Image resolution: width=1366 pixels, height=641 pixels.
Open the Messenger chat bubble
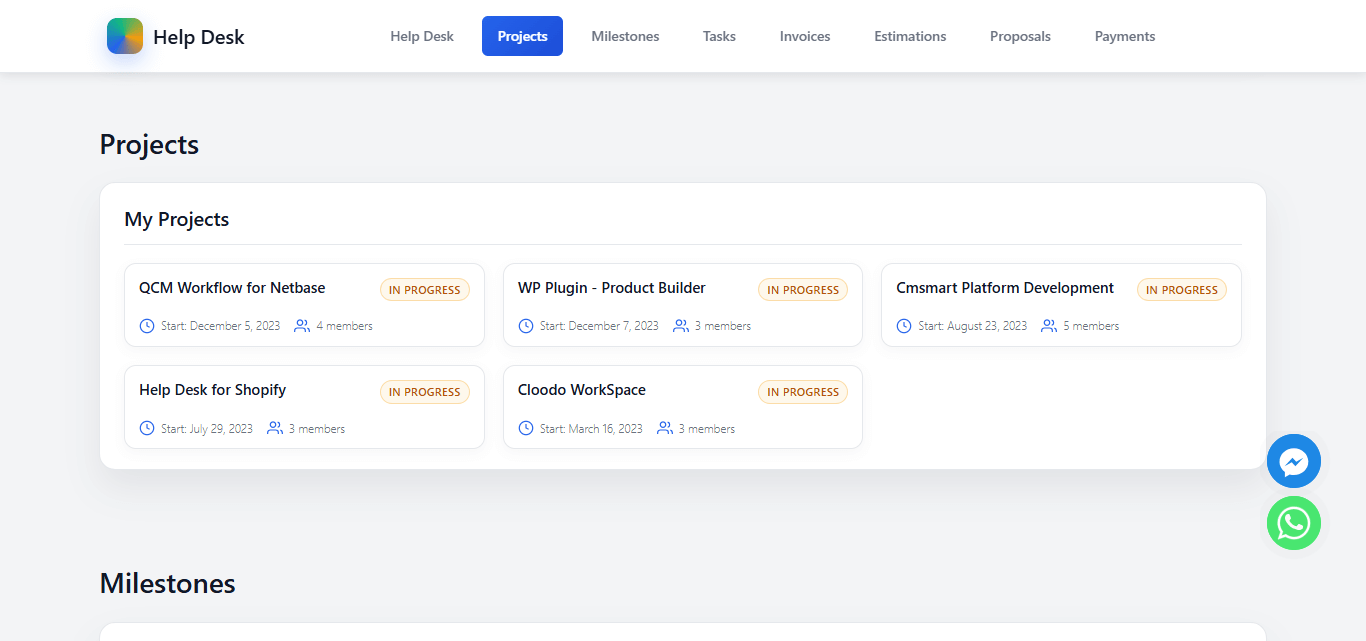click(1293, 461)
